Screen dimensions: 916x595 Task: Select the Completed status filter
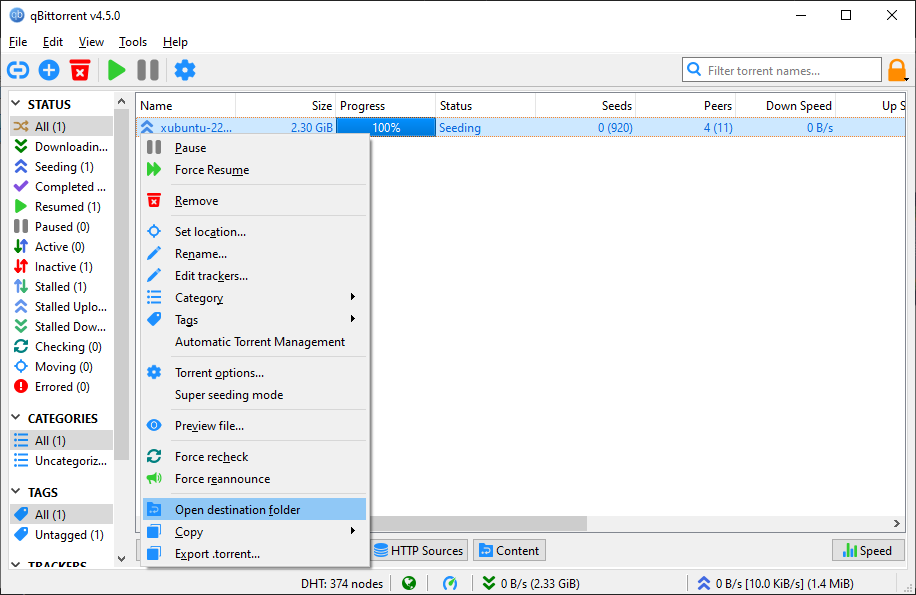62,187
